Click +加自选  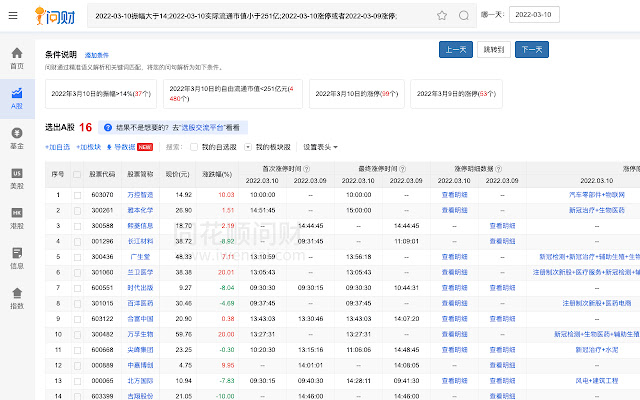[x=58, y=147]
